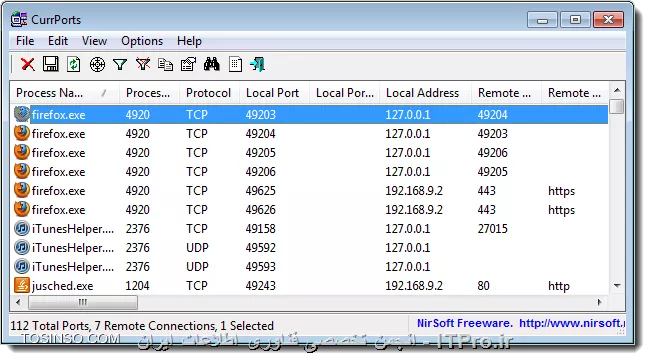Sort by the second Remote column header
Screen dimensions: 650x360
[575, 93]
